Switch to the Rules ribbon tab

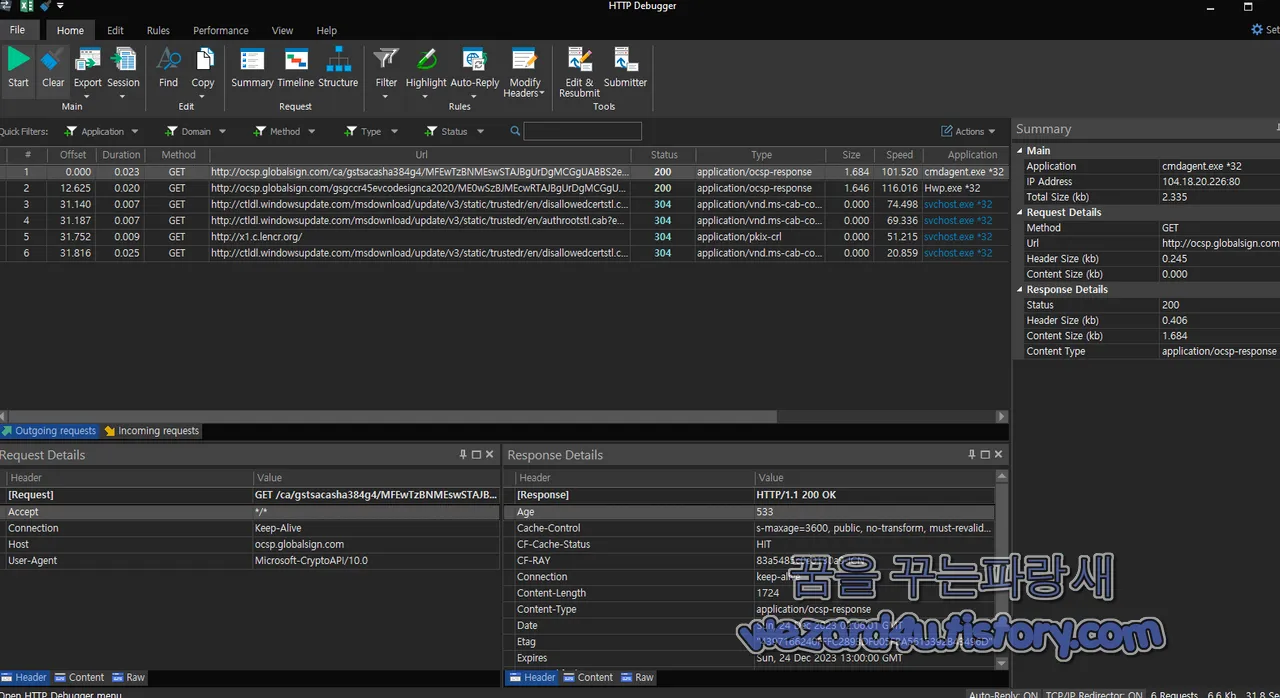pos(158,30)
